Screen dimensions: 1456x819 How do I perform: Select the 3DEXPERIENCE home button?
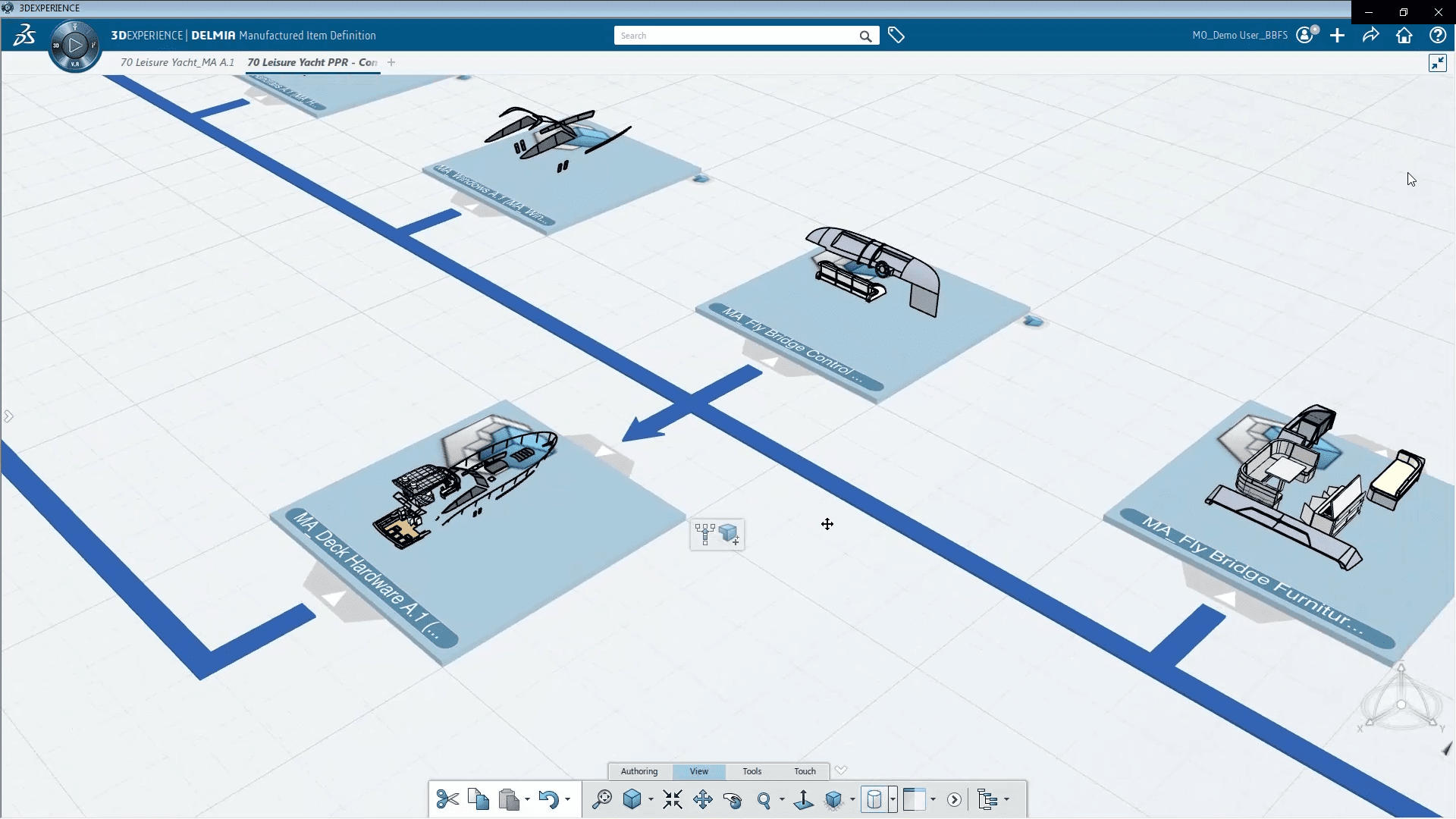click(x=1404, y=36)
